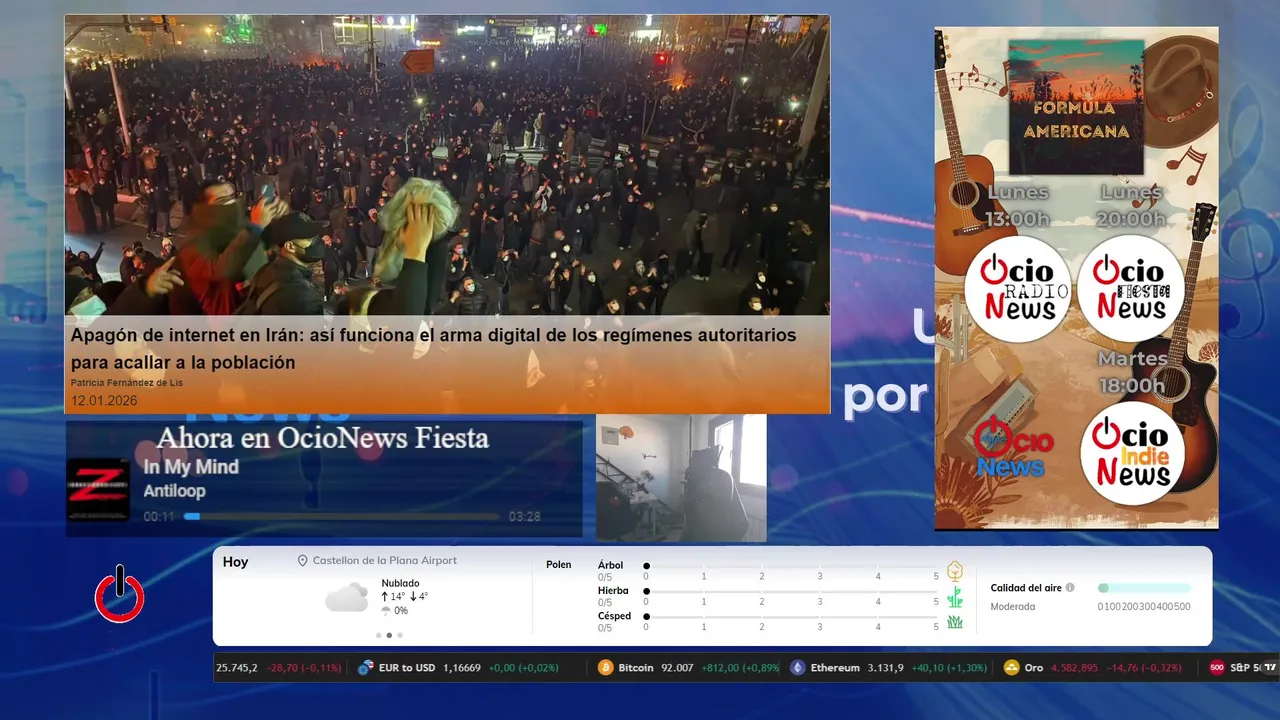Select the first weather carousel dot

coord(378,635)
